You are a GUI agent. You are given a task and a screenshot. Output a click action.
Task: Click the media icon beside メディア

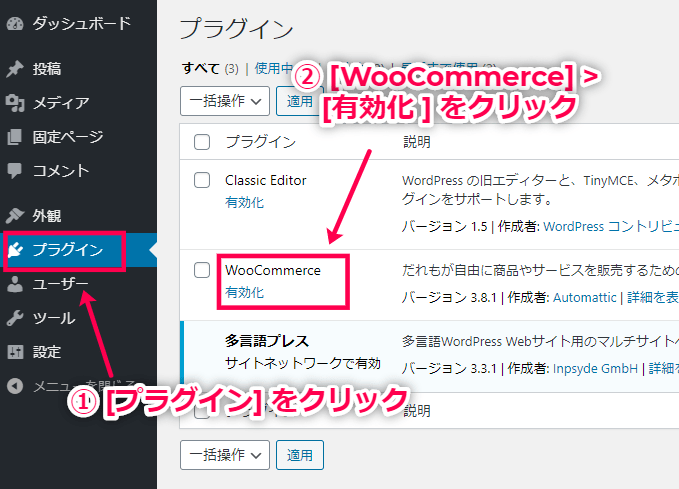15,103
